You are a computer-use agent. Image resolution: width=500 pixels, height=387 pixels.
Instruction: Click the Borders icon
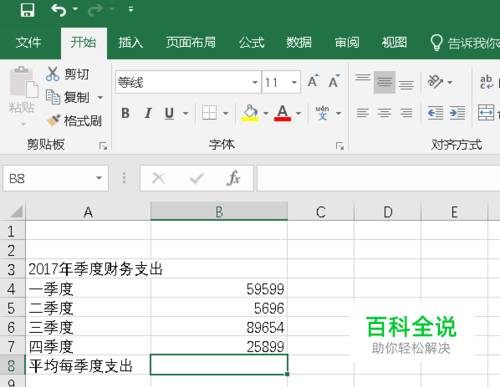[x=209, y=113]
